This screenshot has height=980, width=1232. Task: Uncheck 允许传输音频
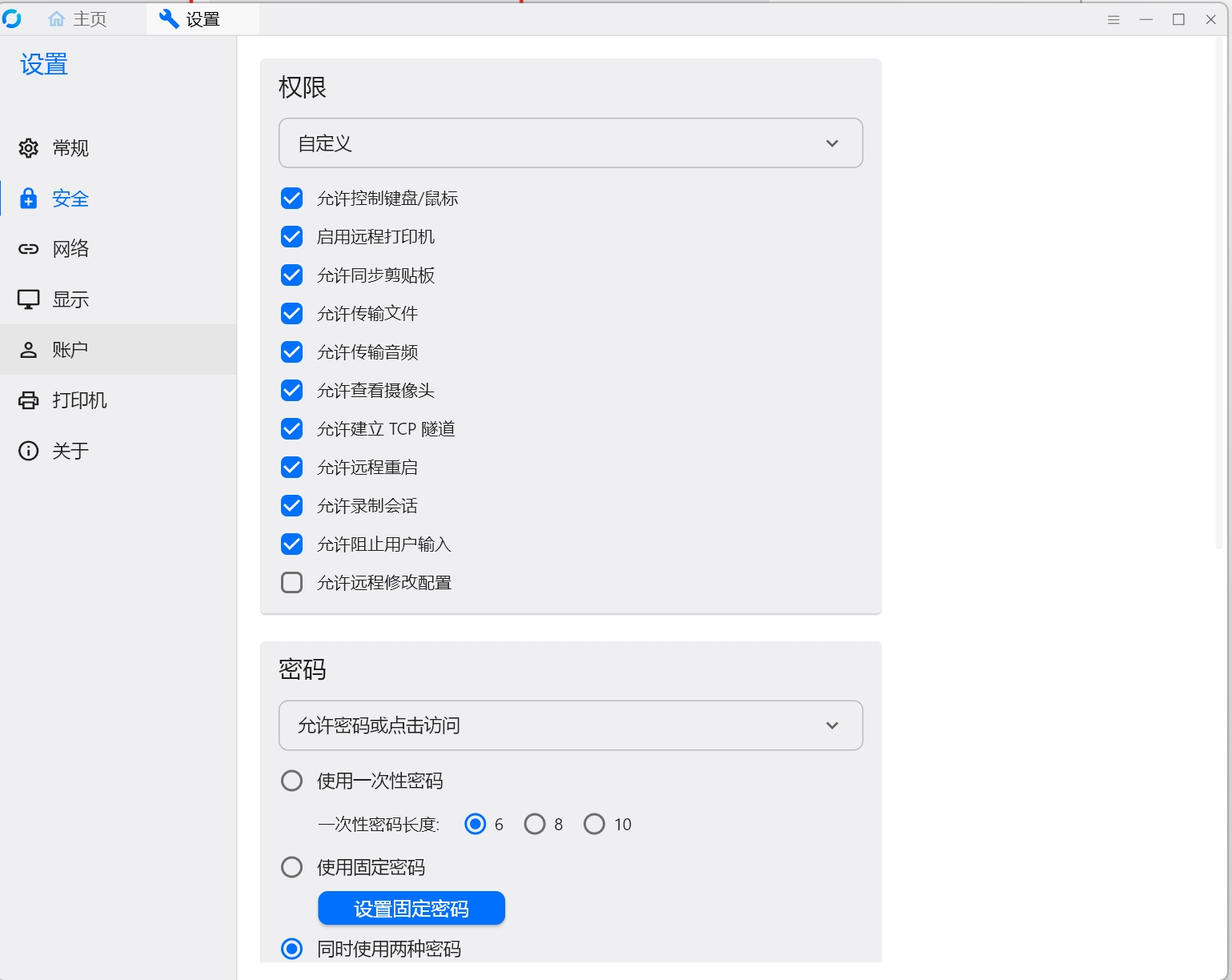click(292, 352)
